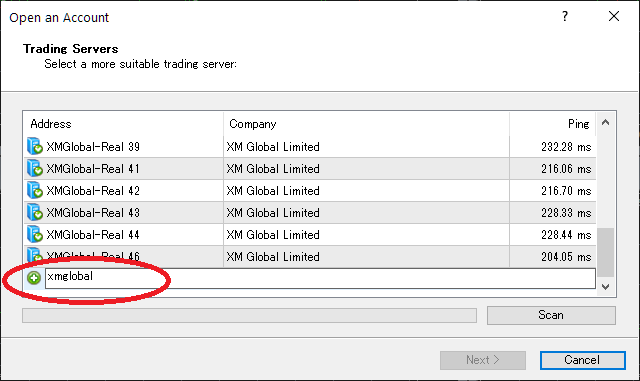Select server XMGlobal-Real 39
Screen dimensions: 640x381
click(x=93, y=147)
